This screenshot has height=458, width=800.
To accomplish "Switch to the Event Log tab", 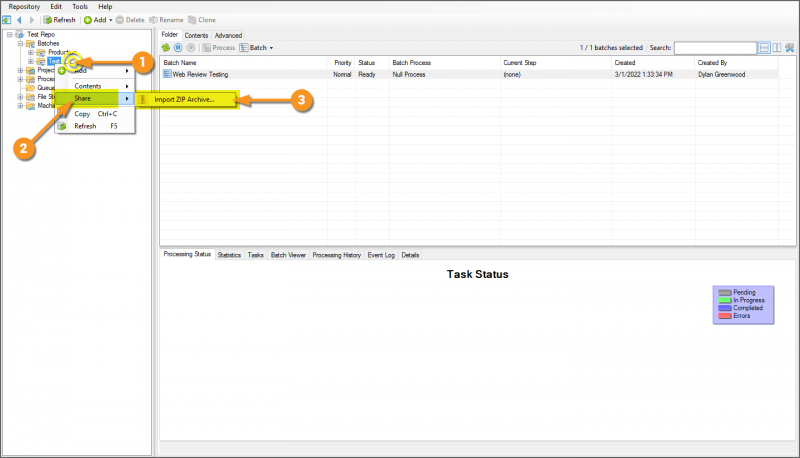I will [381, 255].
